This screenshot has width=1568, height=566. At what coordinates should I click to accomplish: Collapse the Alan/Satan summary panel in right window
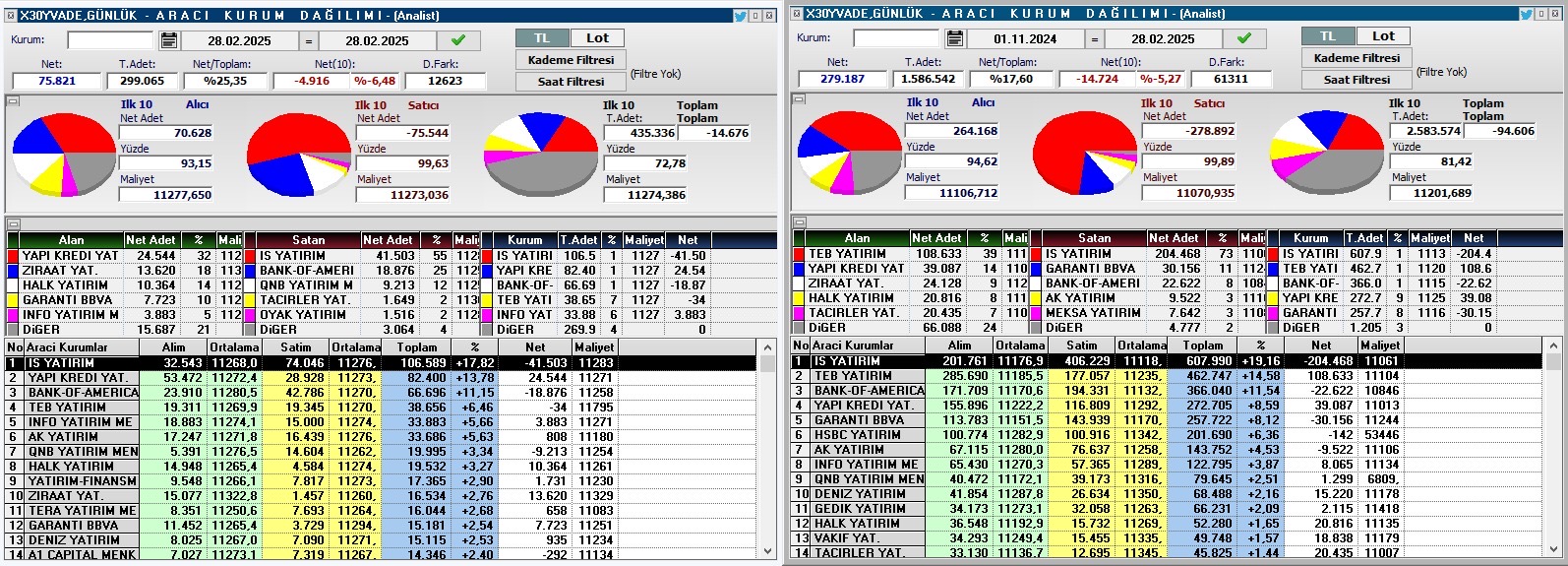point(799,222)
